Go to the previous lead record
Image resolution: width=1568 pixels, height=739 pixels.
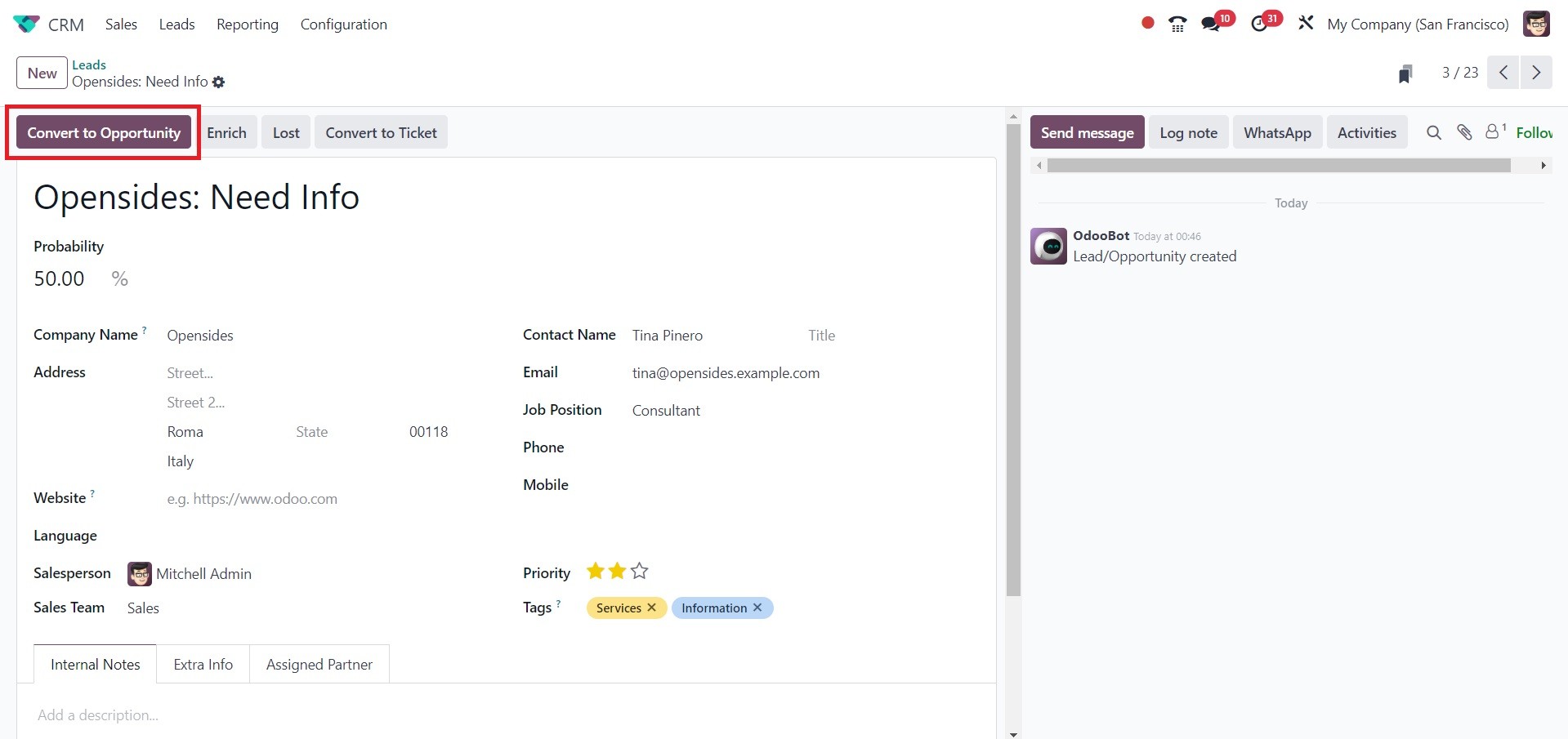1503,73
